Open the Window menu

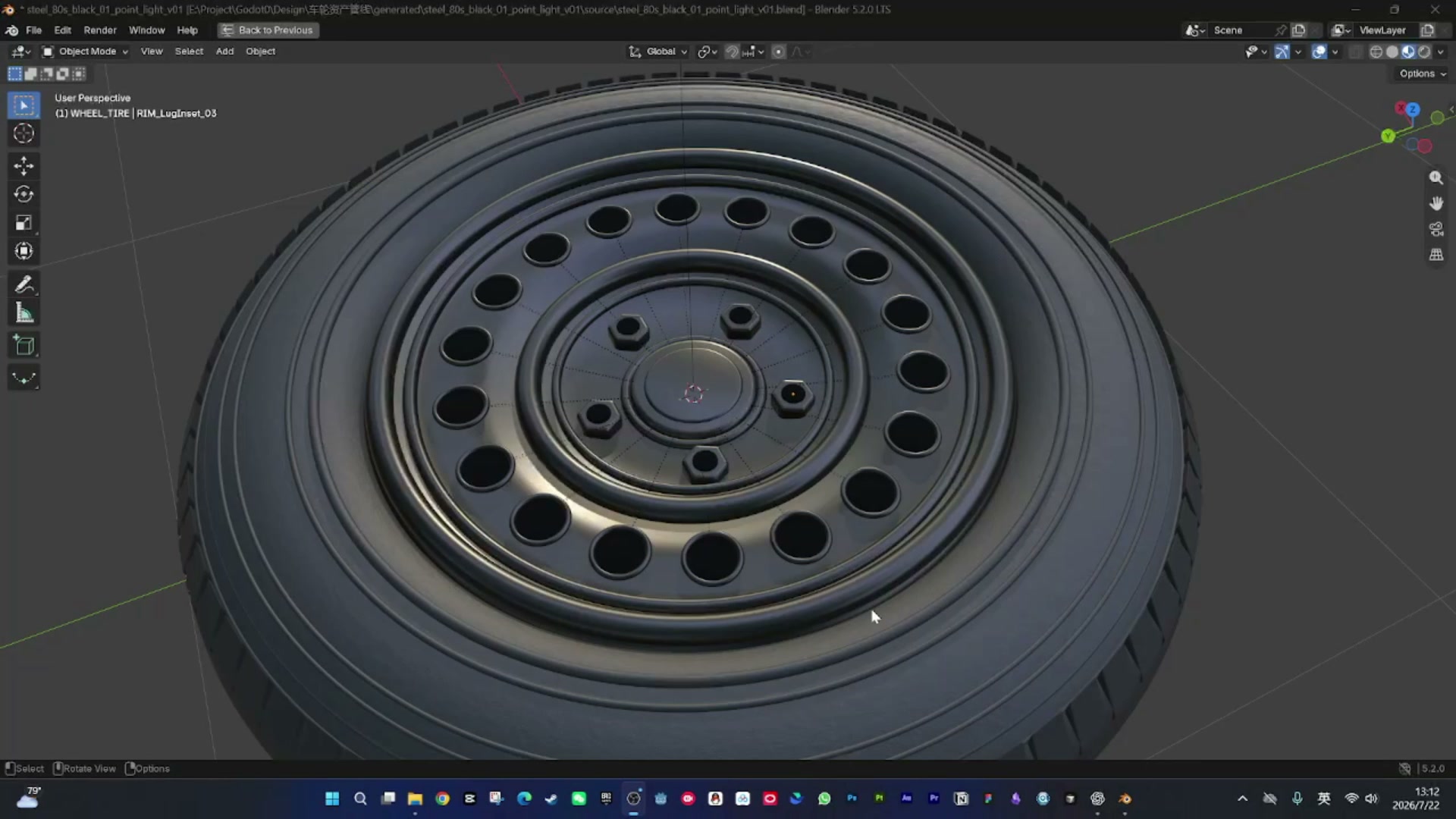(146, 30)
